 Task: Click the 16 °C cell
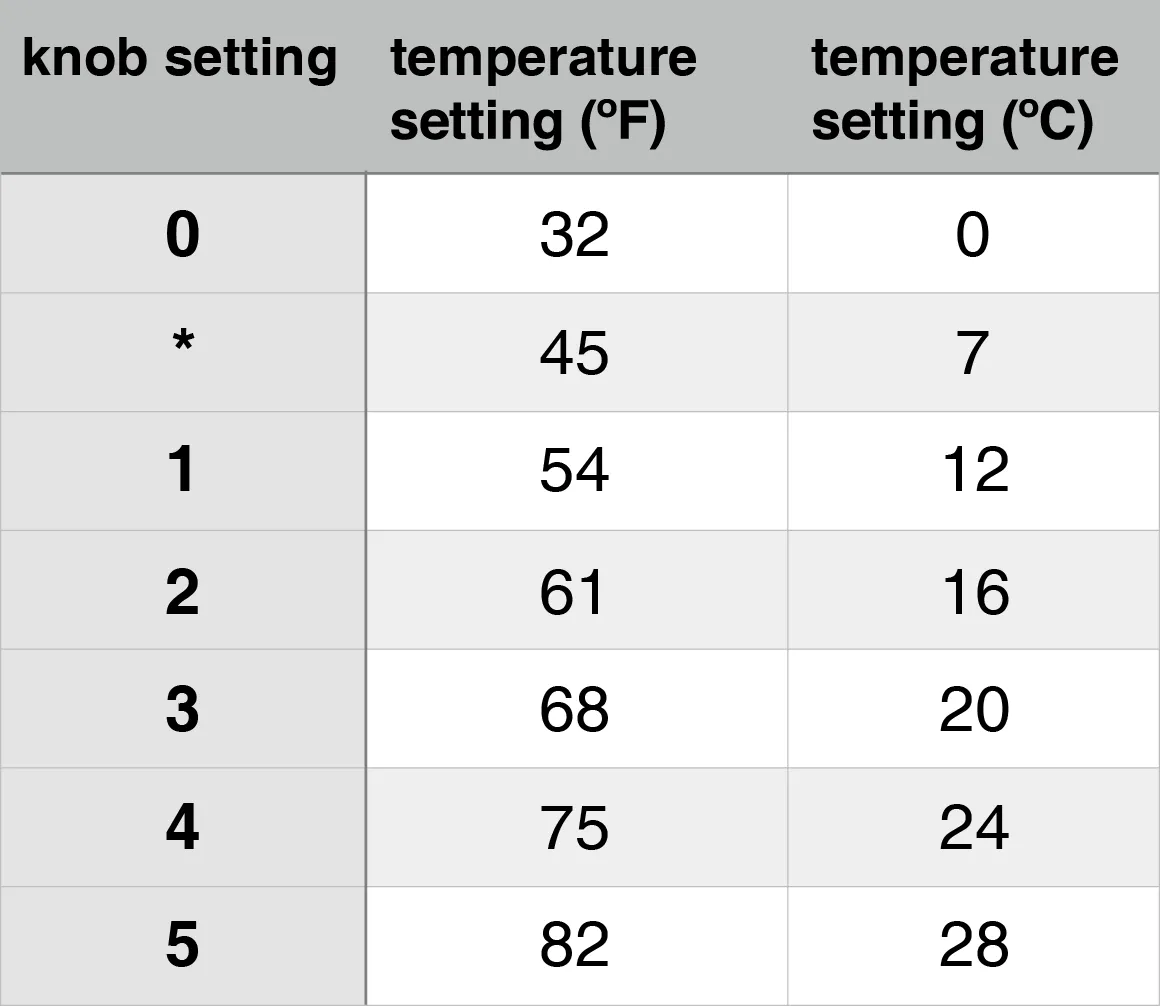click(x=973, y=591)
